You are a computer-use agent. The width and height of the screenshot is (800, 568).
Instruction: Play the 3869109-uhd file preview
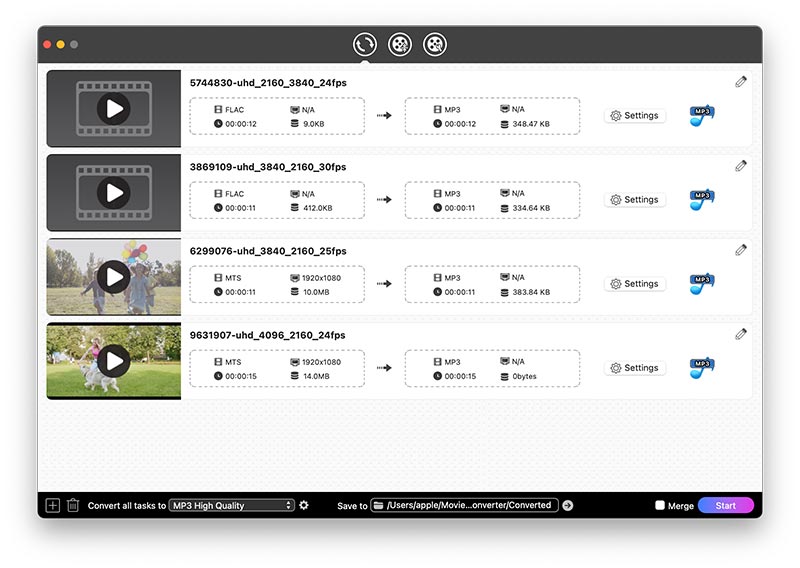pyautogui.click(x=114, y=193)
